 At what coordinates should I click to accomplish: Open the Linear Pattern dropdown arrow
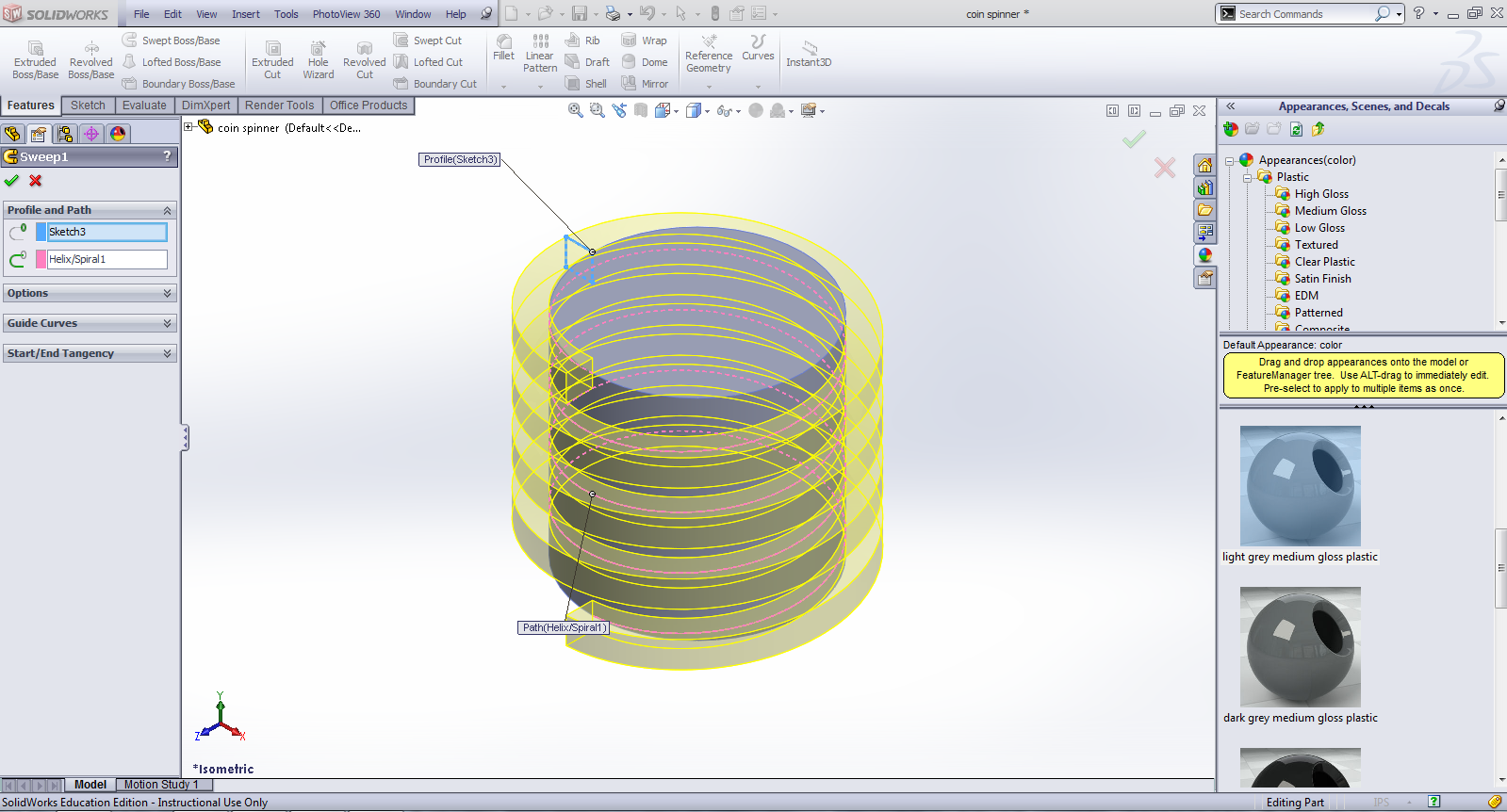pos(540,87)
